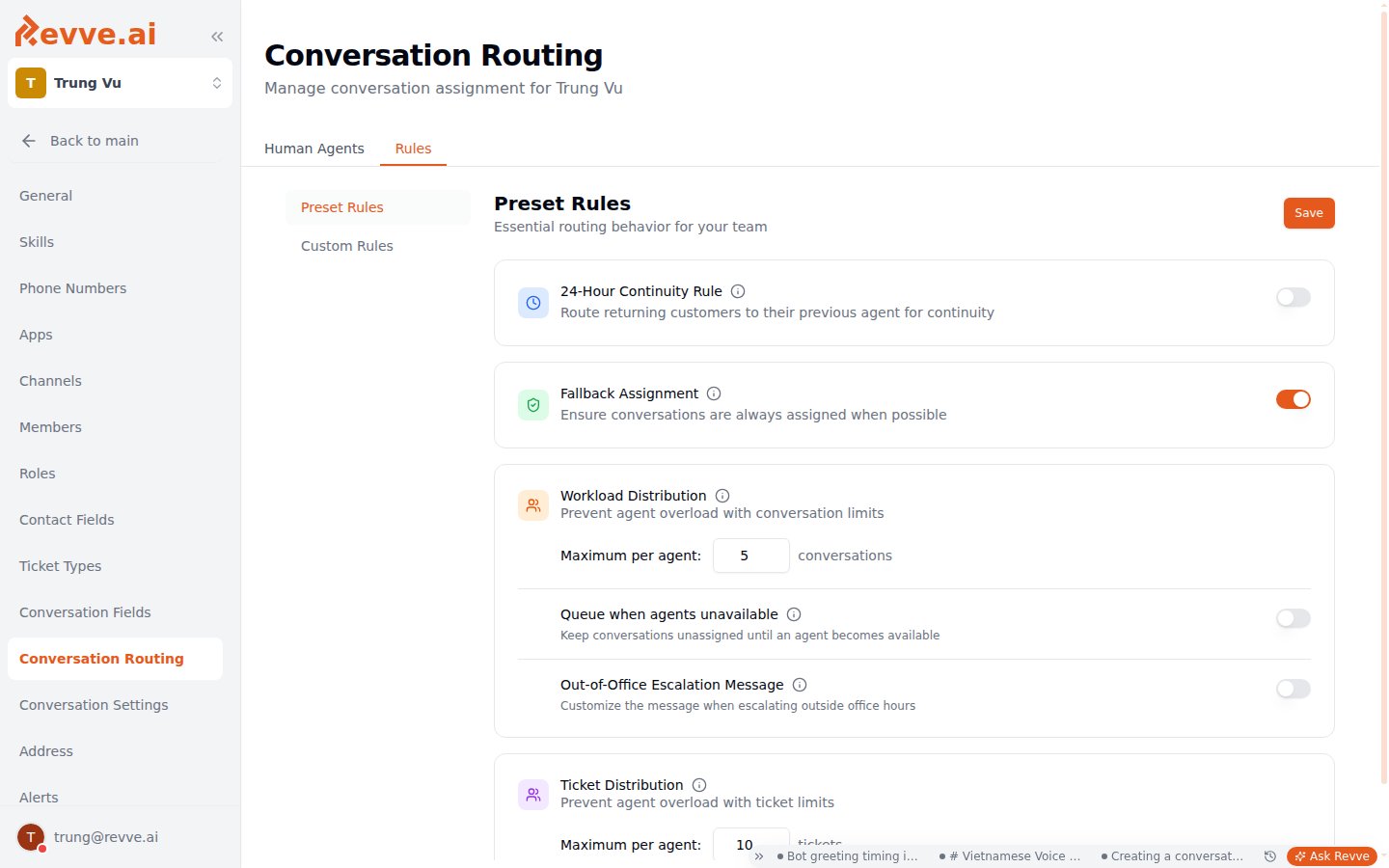Click the T workspace avatar
Viewport: 1389px width, 868px height.
(x=31, y=83)
